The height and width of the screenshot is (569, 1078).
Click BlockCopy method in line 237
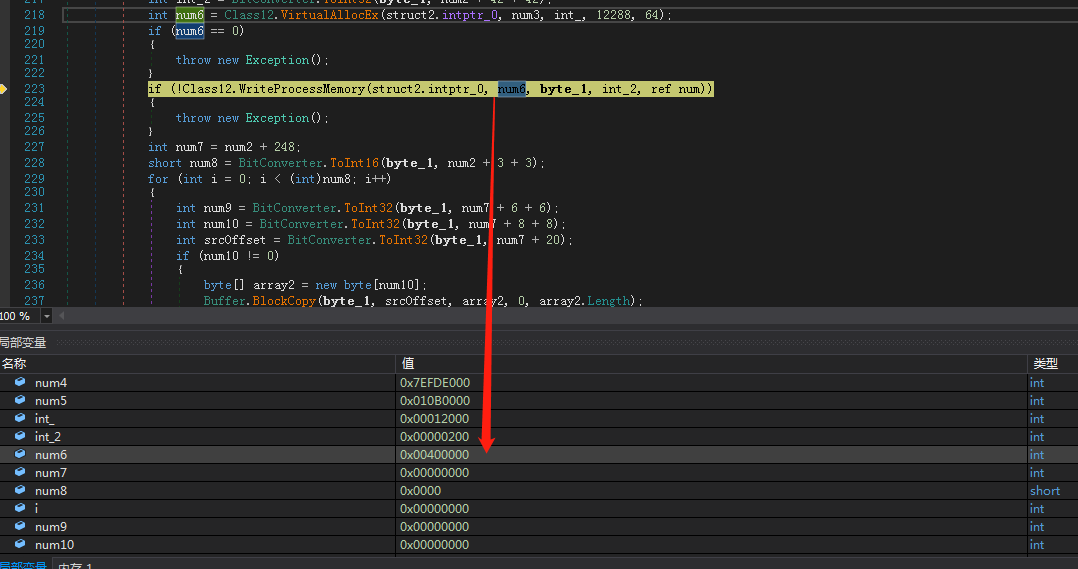pos(284,301)
